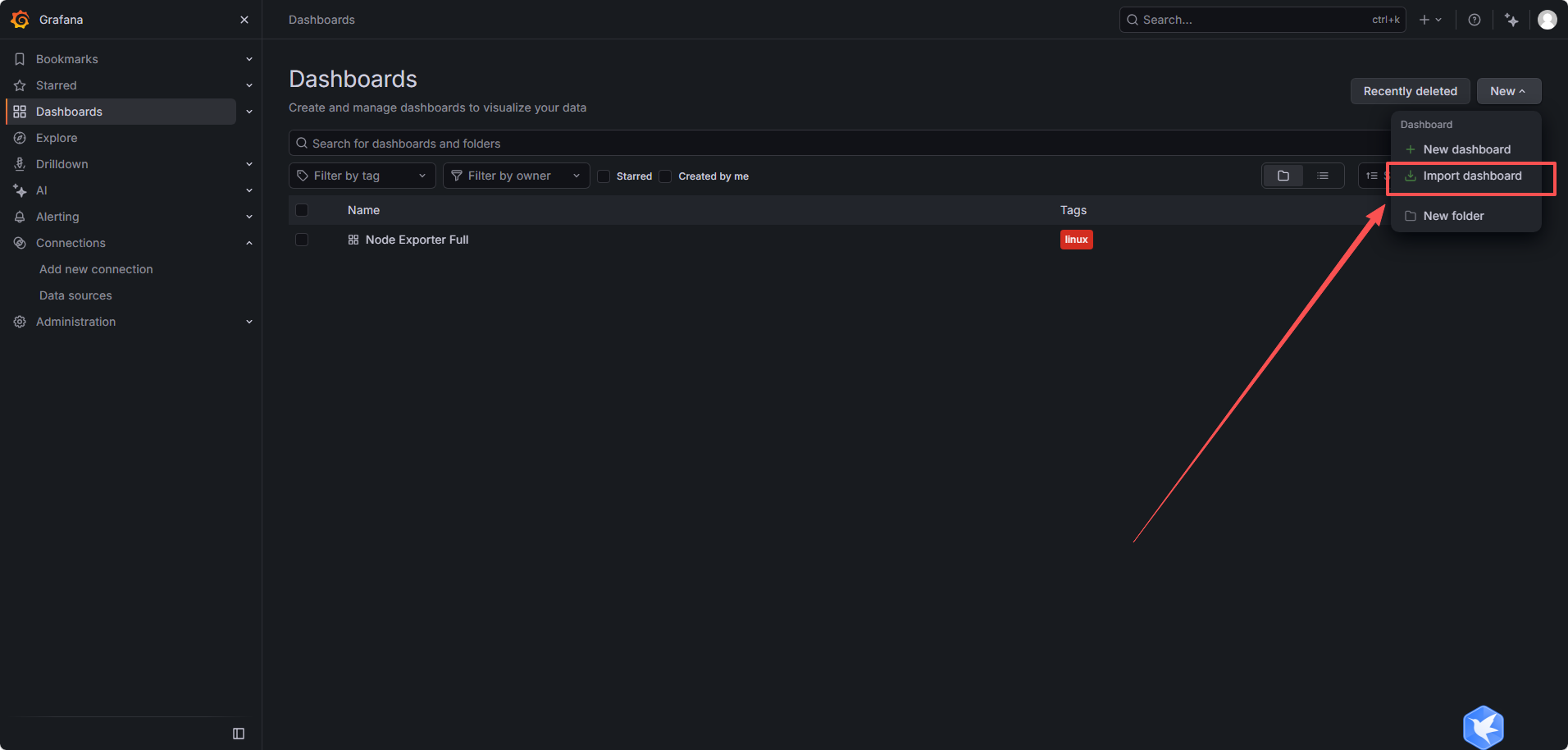The width and height of the screenshot is (1568, 750).
Task: Enable the Starred filter checkbox
Action: pos(604,176)
